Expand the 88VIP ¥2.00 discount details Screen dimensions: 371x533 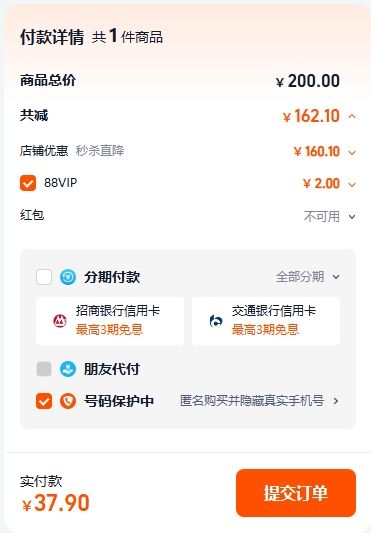352,184
